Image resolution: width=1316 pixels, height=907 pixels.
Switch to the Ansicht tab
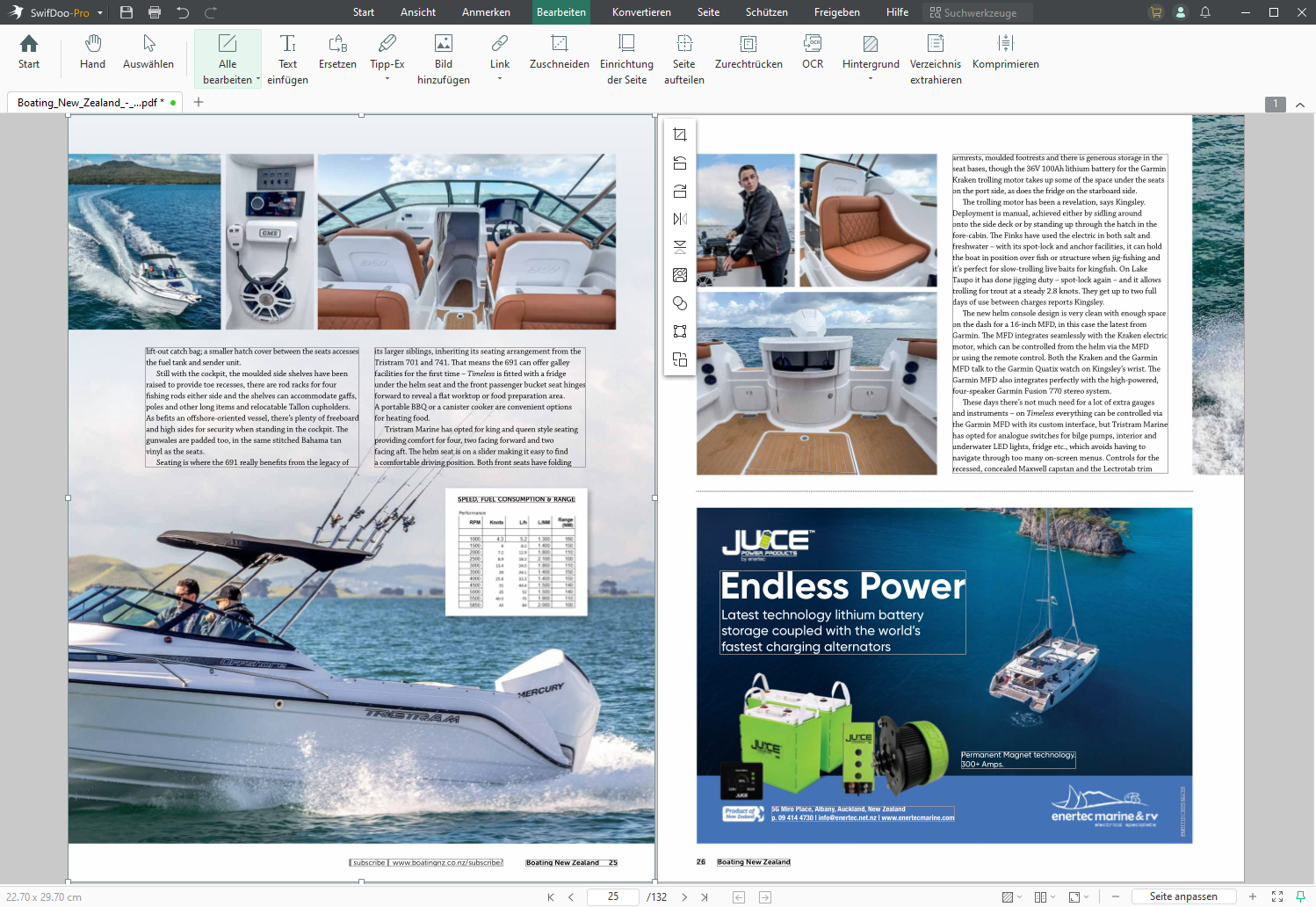[418, 12]
